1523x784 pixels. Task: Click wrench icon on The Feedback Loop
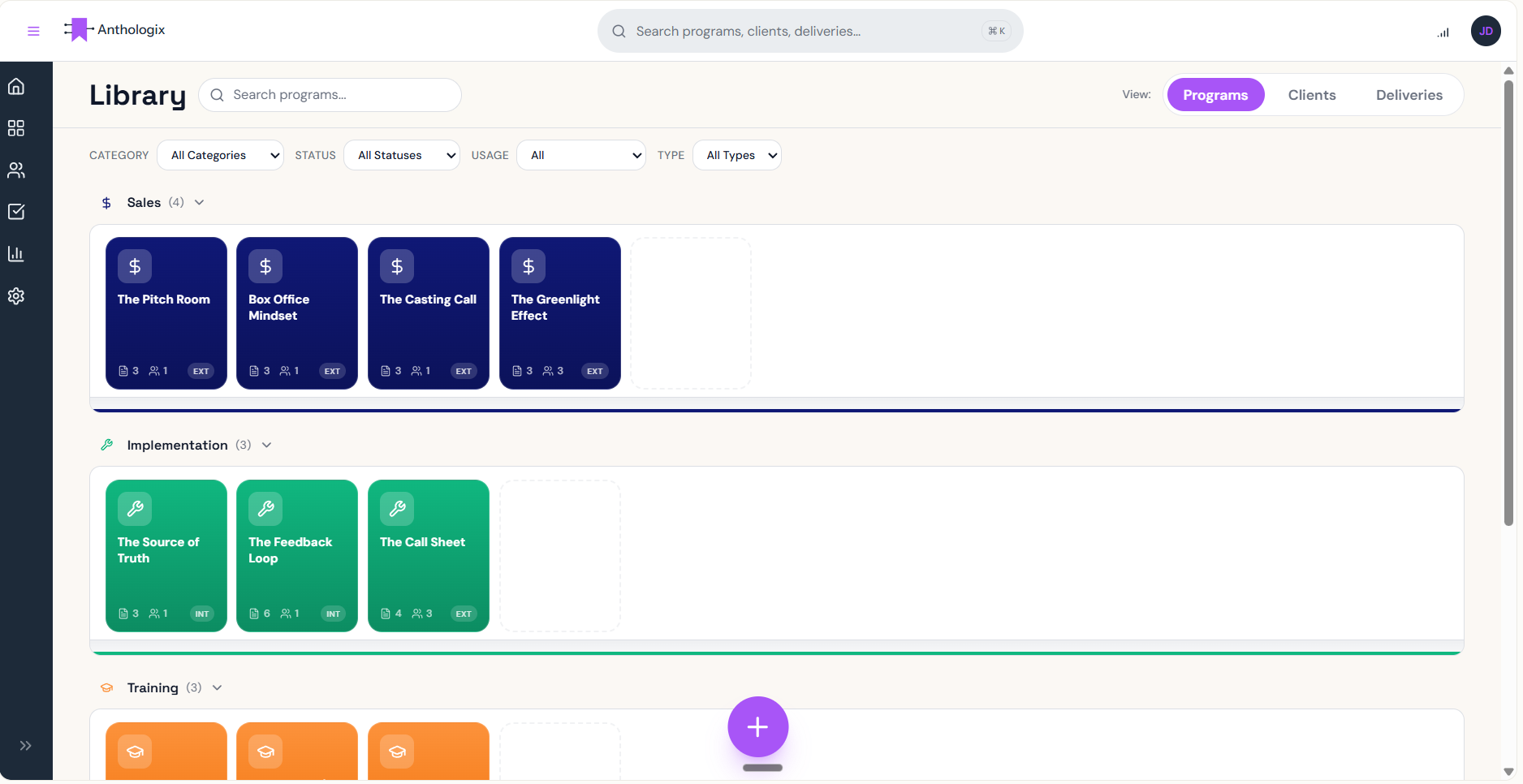click(x=265, y=509)
